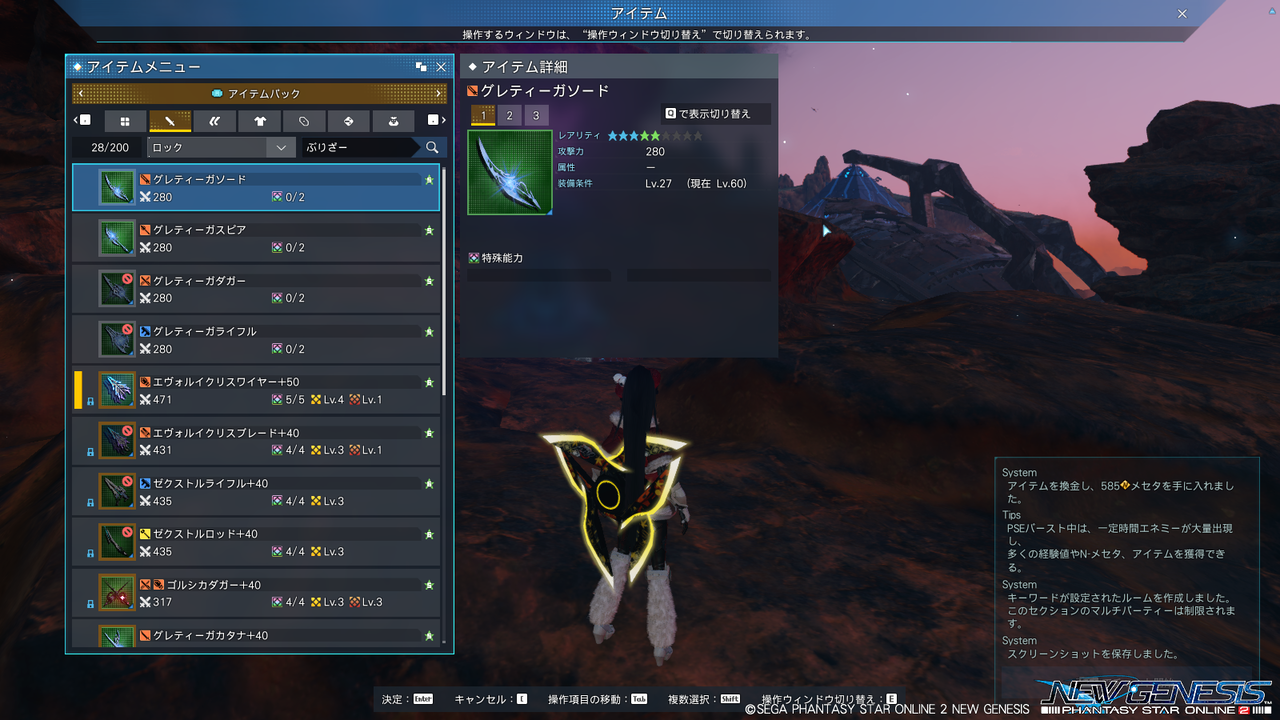Viewport: 1280px width, 720px height.
Task: Click lock icon on ゼクストルロッド+40 row
Action: [91, 553]
